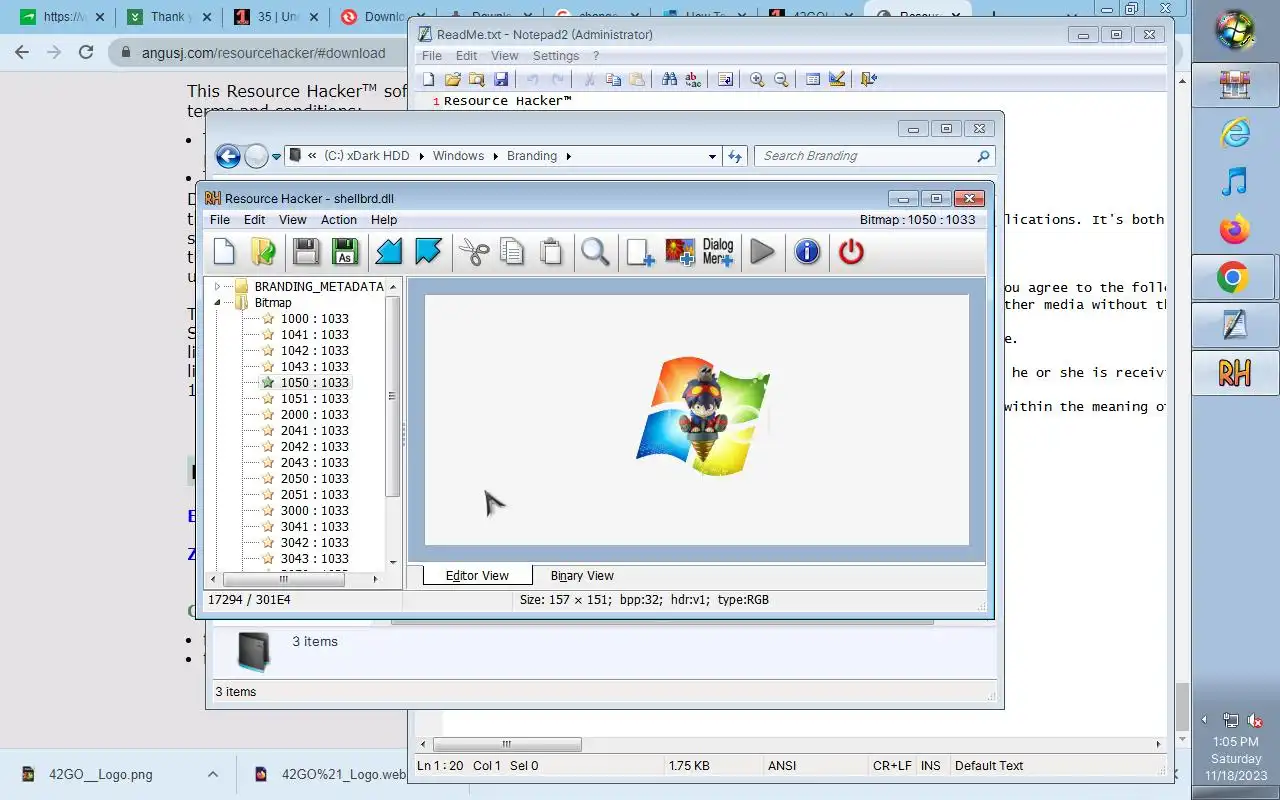Click scissors Cut icon in Resource Hacker
Screen dimensions: 1280x800
point(473,252)
